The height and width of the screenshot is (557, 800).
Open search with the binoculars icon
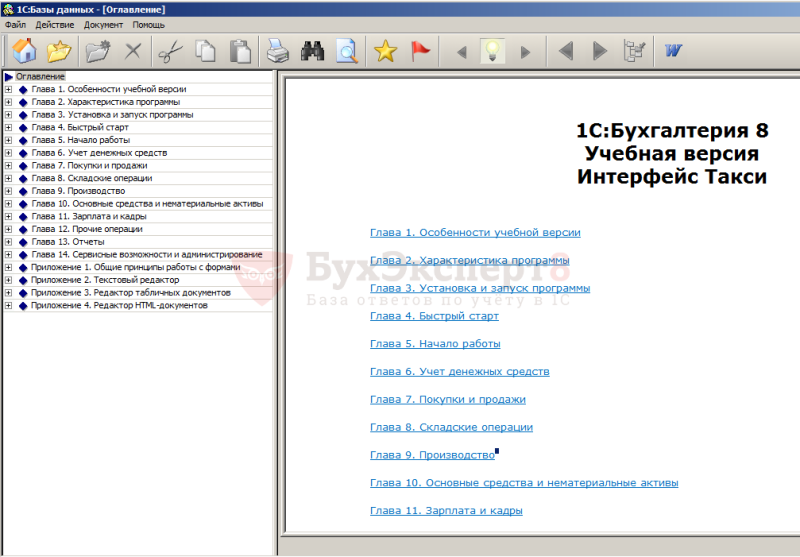click(x=312, y=50)
